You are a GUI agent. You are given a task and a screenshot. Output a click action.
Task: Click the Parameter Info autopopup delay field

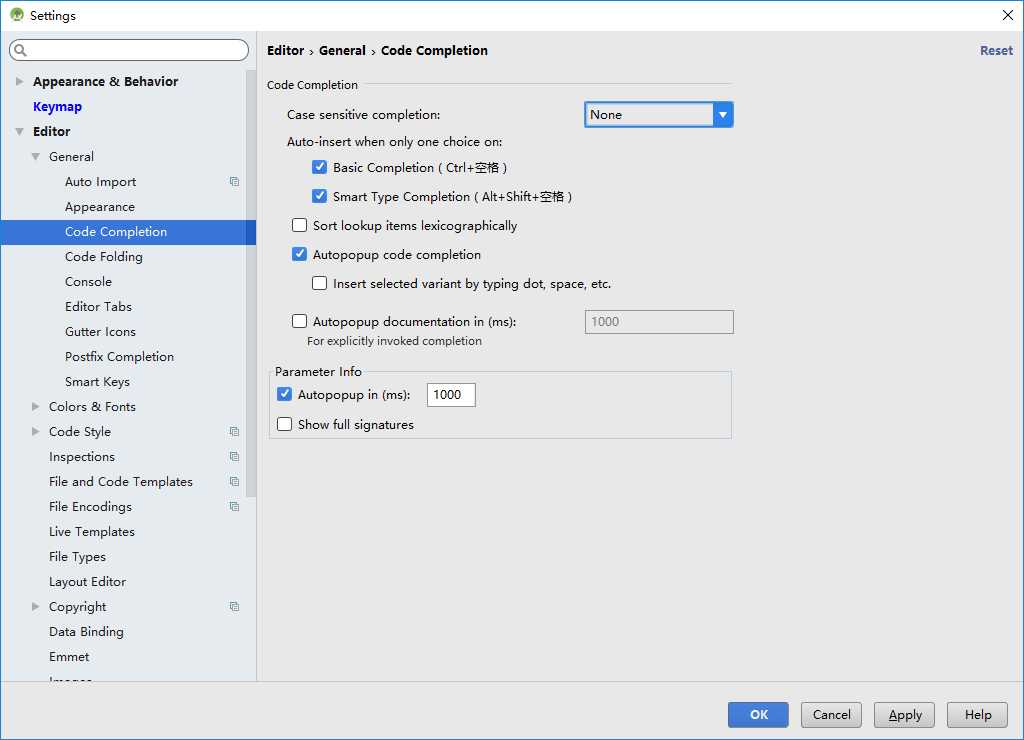[x=451, y=395]
